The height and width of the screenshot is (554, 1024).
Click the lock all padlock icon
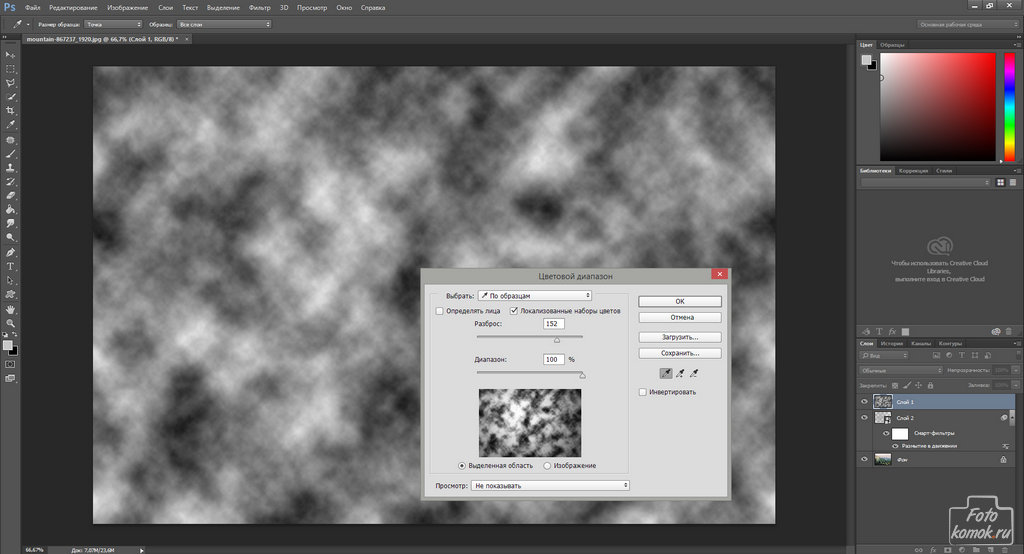(x=930, y=385)
